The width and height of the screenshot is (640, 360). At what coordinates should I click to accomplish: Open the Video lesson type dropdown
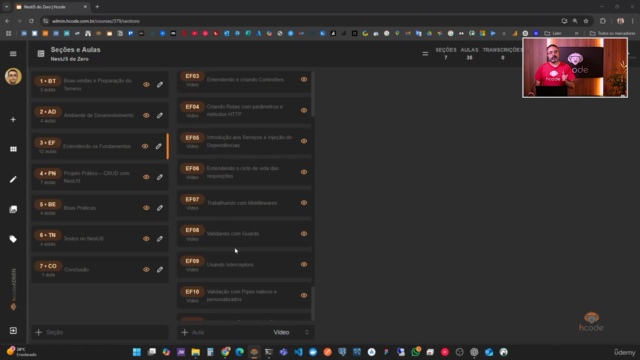point(291,332)
